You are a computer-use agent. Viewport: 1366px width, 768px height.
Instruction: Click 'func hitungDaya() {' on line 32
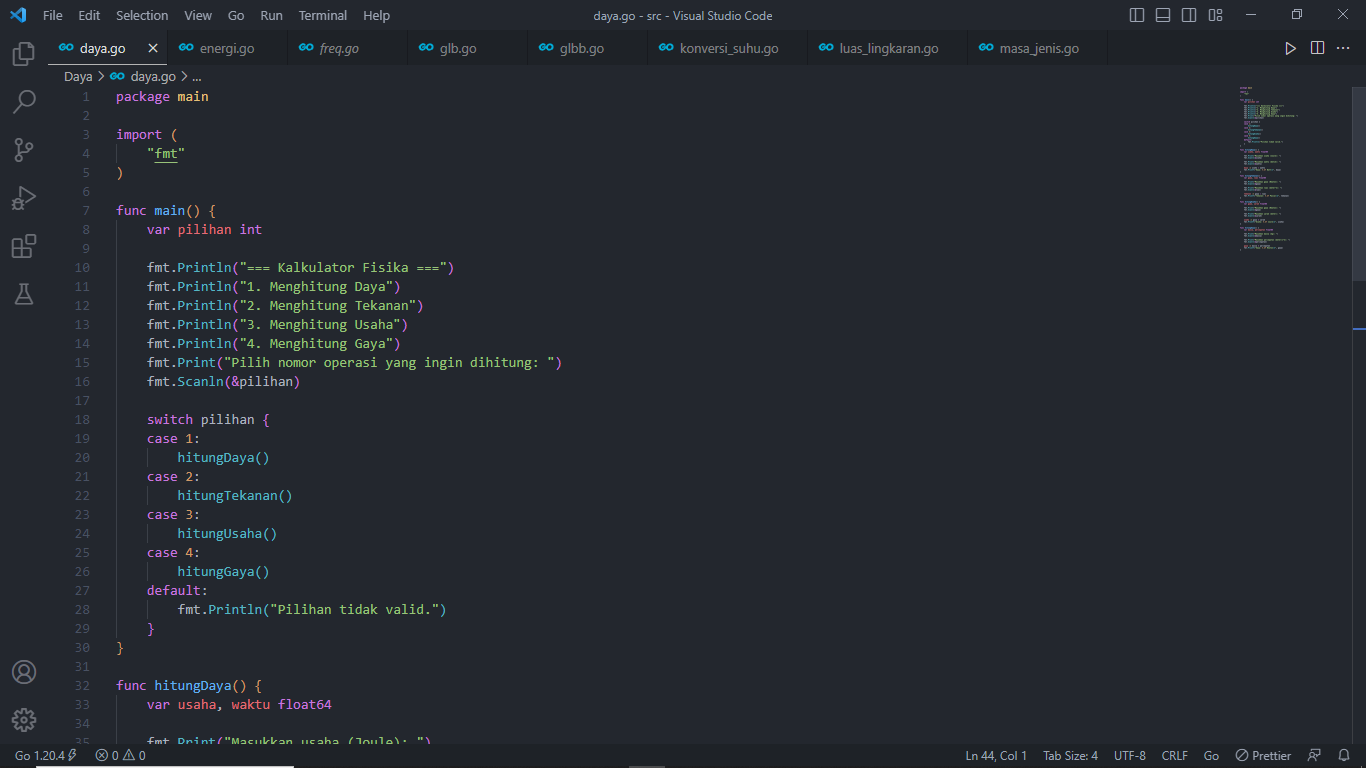click(189, 686)
